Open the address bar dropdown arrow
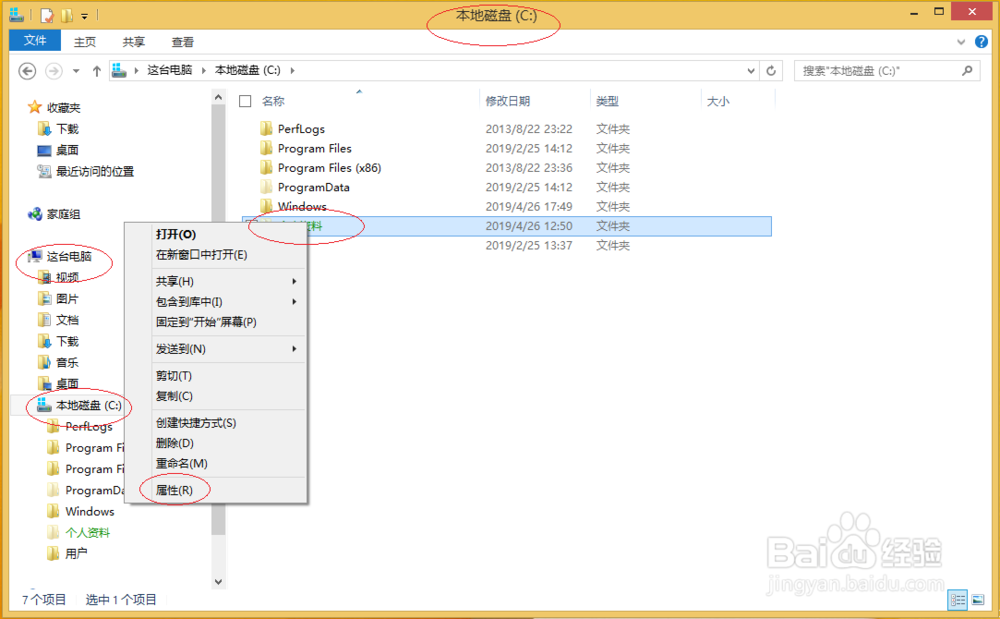The height and width of the screenshot is (619, 1000). click(x=751, y=70)
